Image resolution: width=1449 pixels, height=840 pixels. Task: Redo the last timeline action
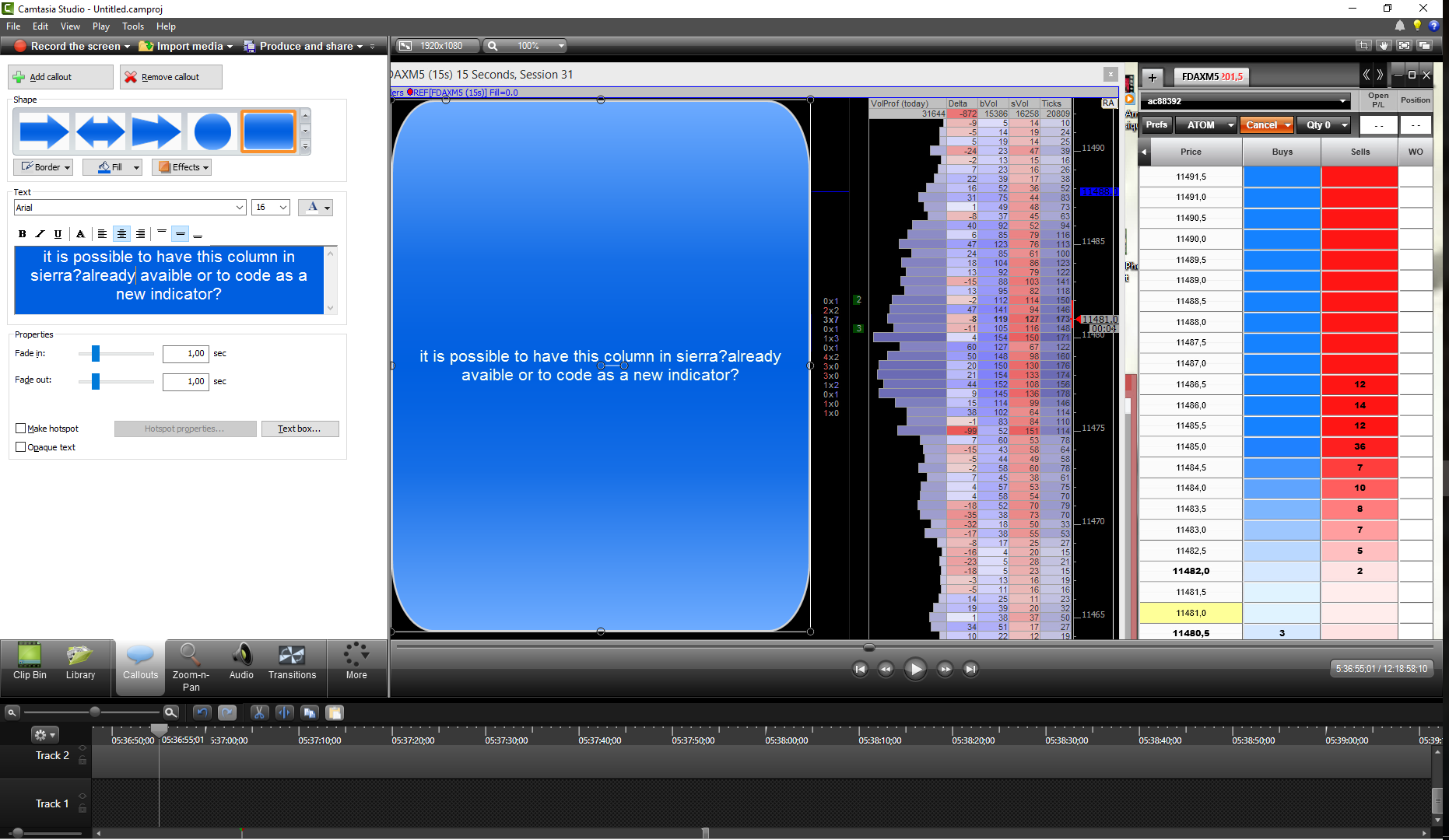coord(227,712)
